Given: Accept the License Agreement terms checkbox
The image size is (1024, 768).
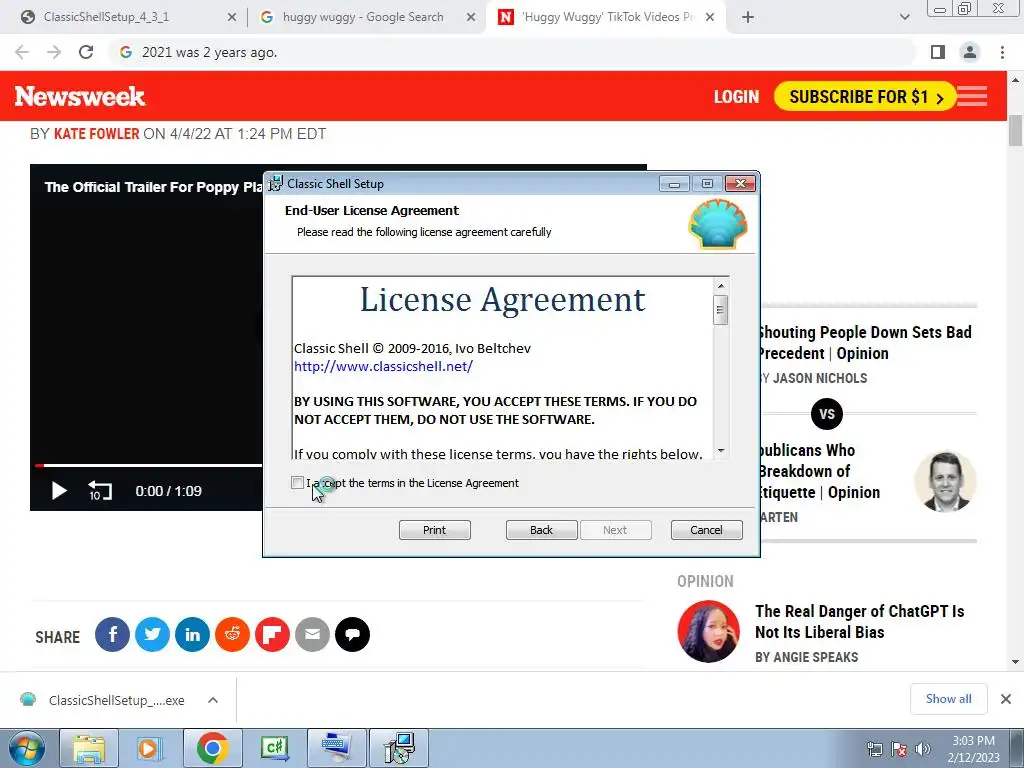Looking at the screenshot, I should (x=297, y=483).
